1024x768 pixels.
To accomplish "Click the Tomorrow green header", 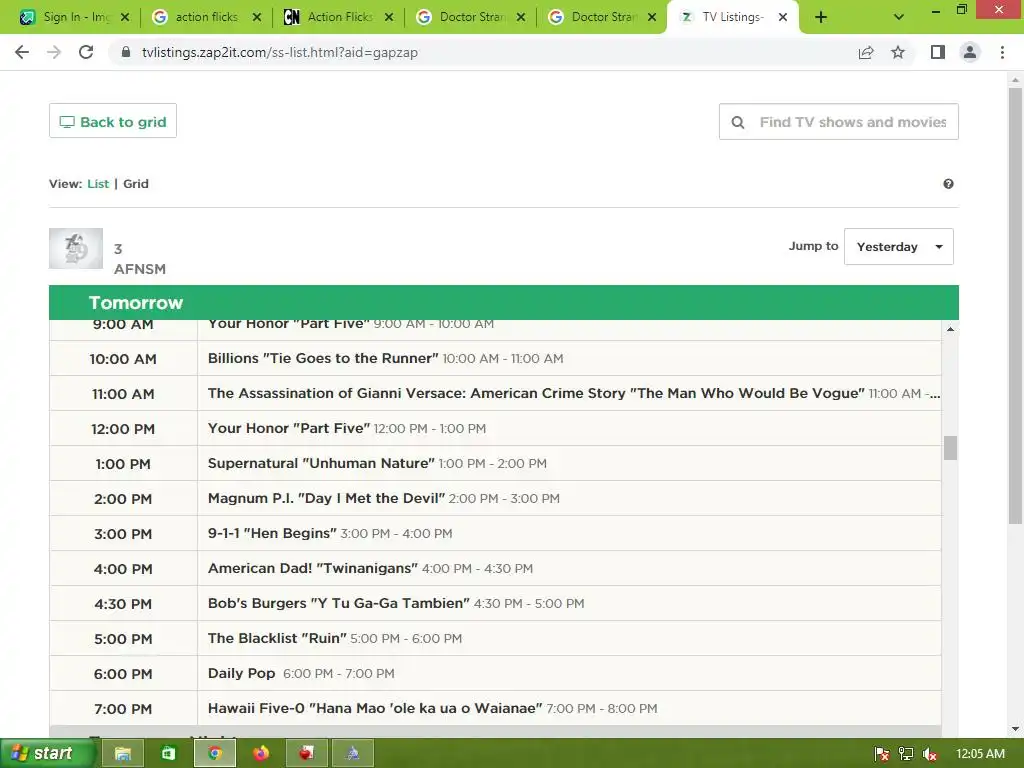I will coord(504,302).
